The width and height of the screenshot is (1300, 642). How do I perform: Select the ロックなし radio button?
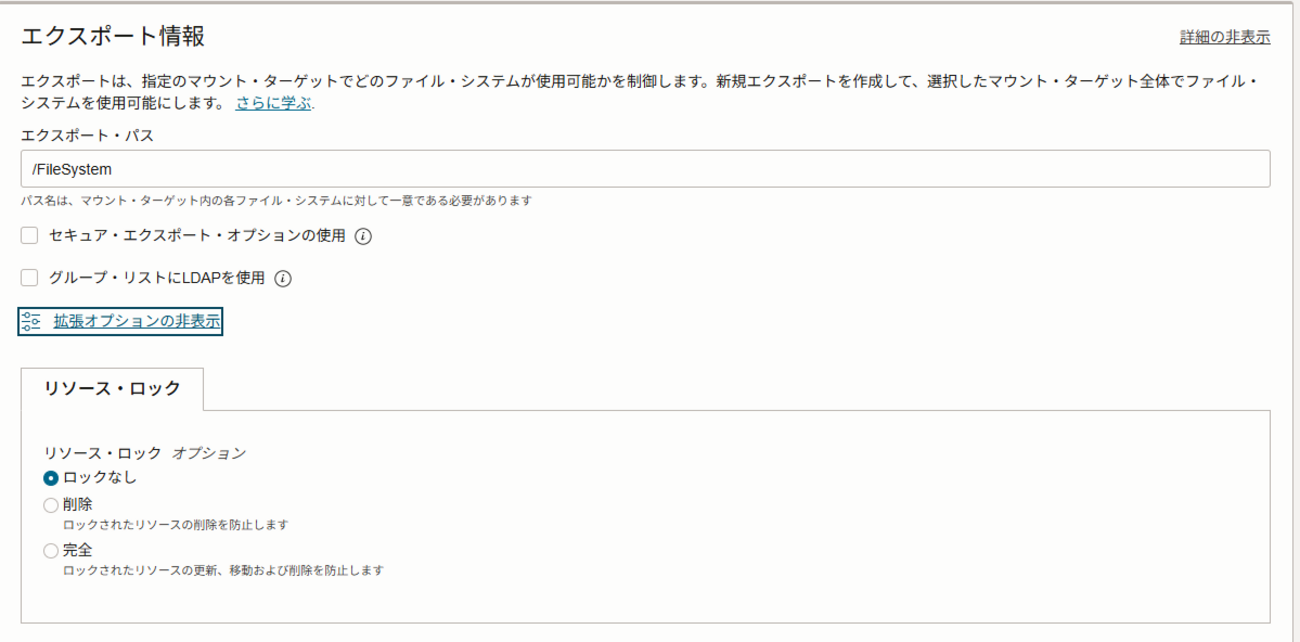51,478
